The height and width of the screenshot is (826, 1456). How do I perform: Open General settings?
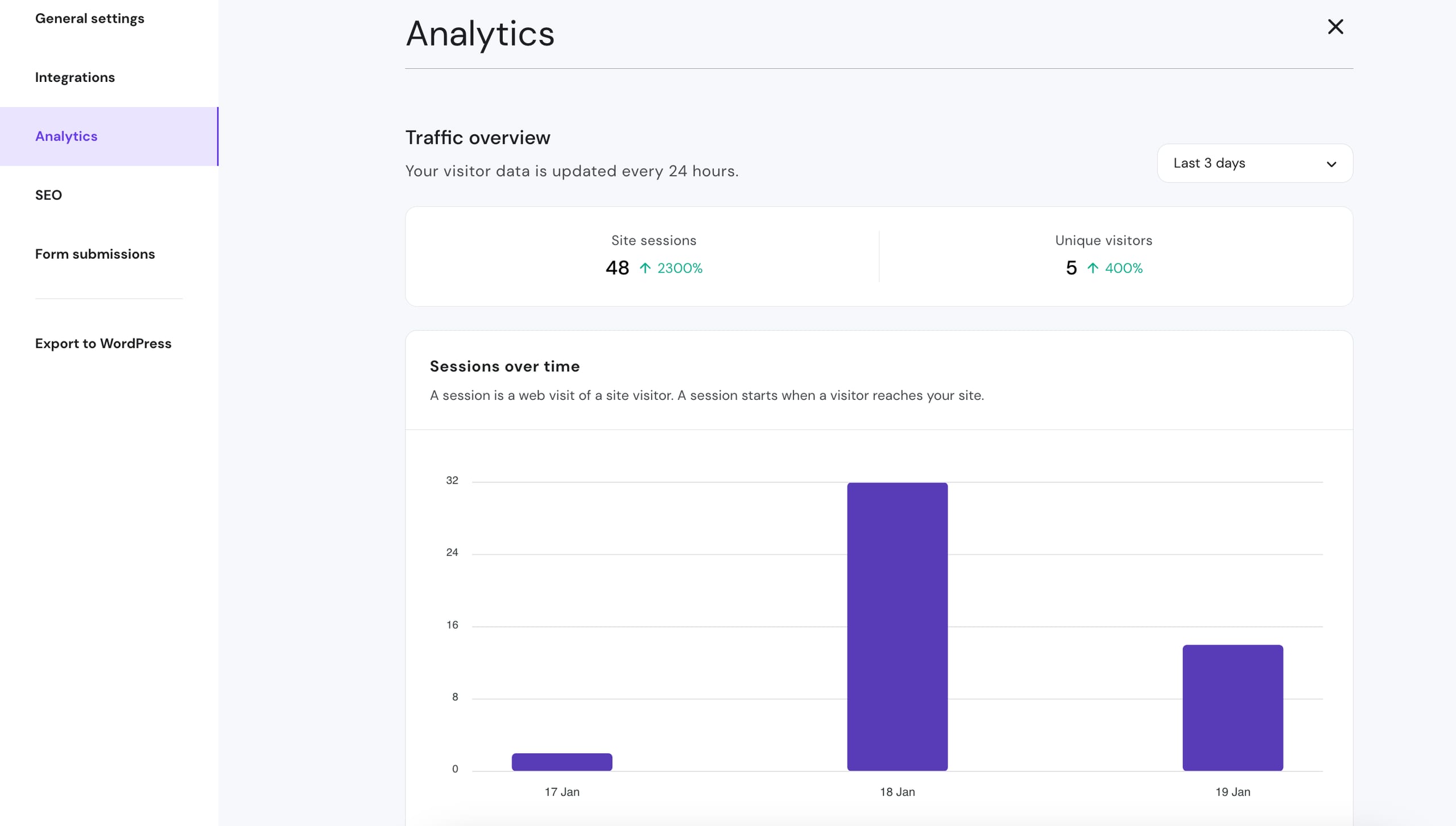click(x=89, y=18)
